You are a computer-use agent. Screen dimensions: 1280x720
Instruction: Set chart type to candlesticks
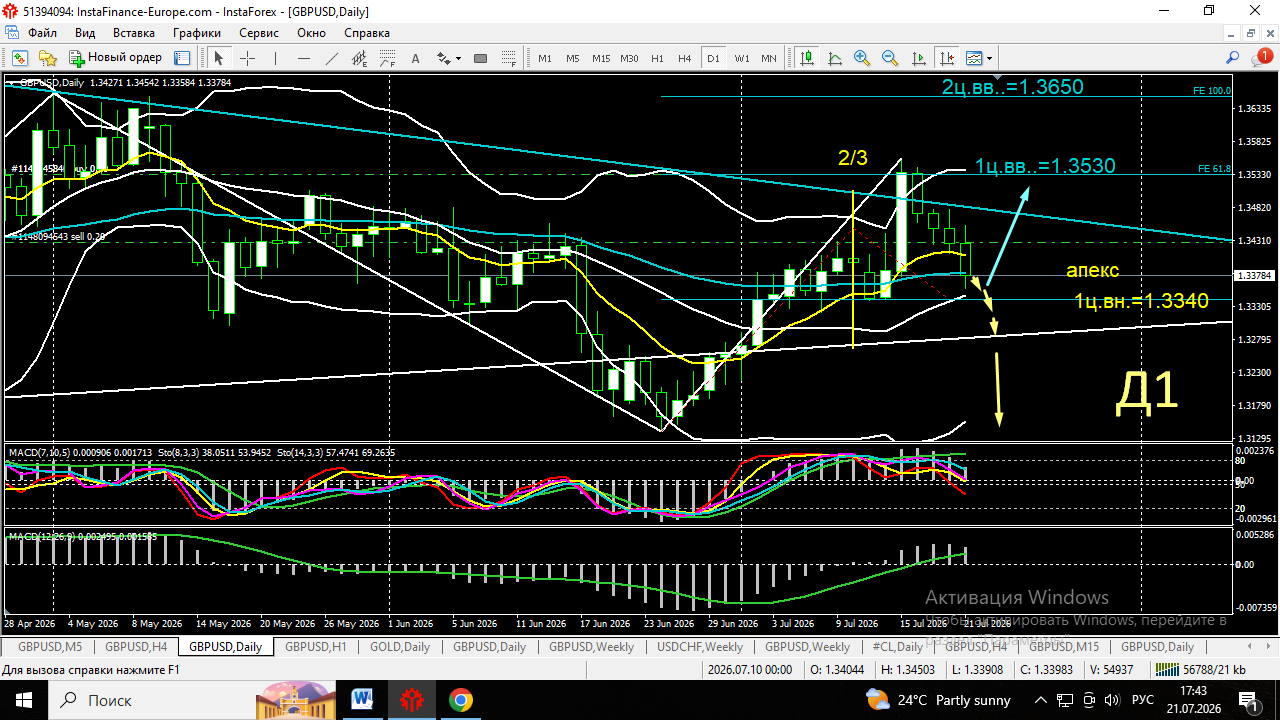[807, 58]
